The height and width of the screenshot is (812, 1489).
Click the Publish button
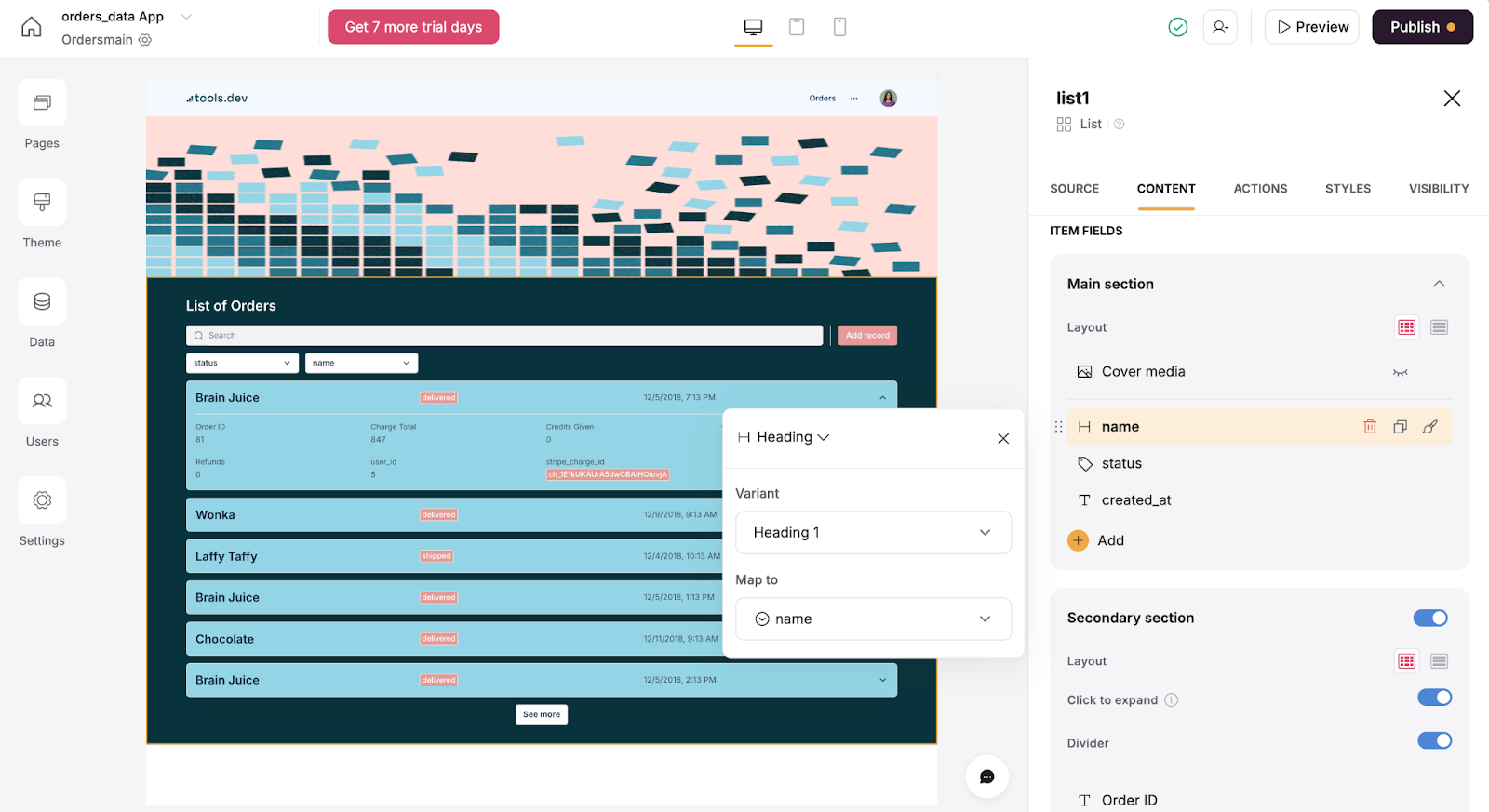click(1422, 27)
